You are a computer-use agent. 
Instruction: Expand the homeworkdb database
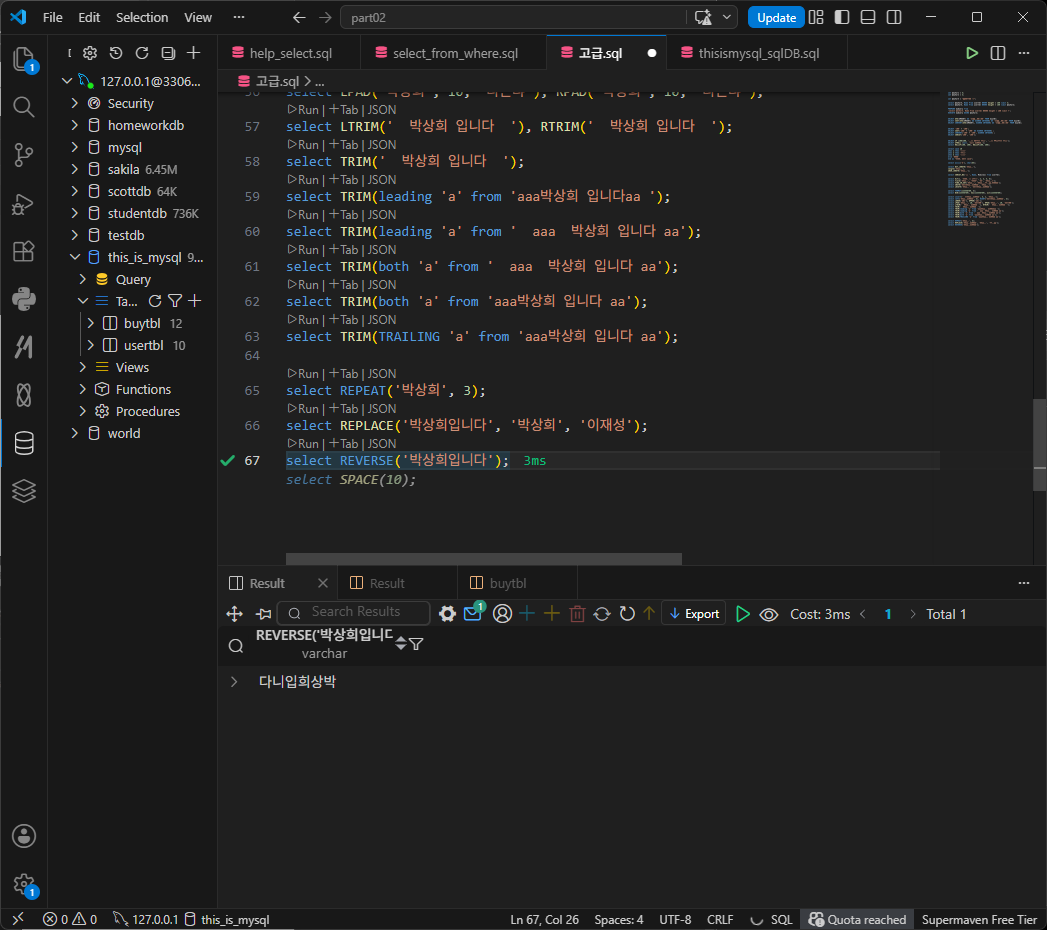point(75,126)
